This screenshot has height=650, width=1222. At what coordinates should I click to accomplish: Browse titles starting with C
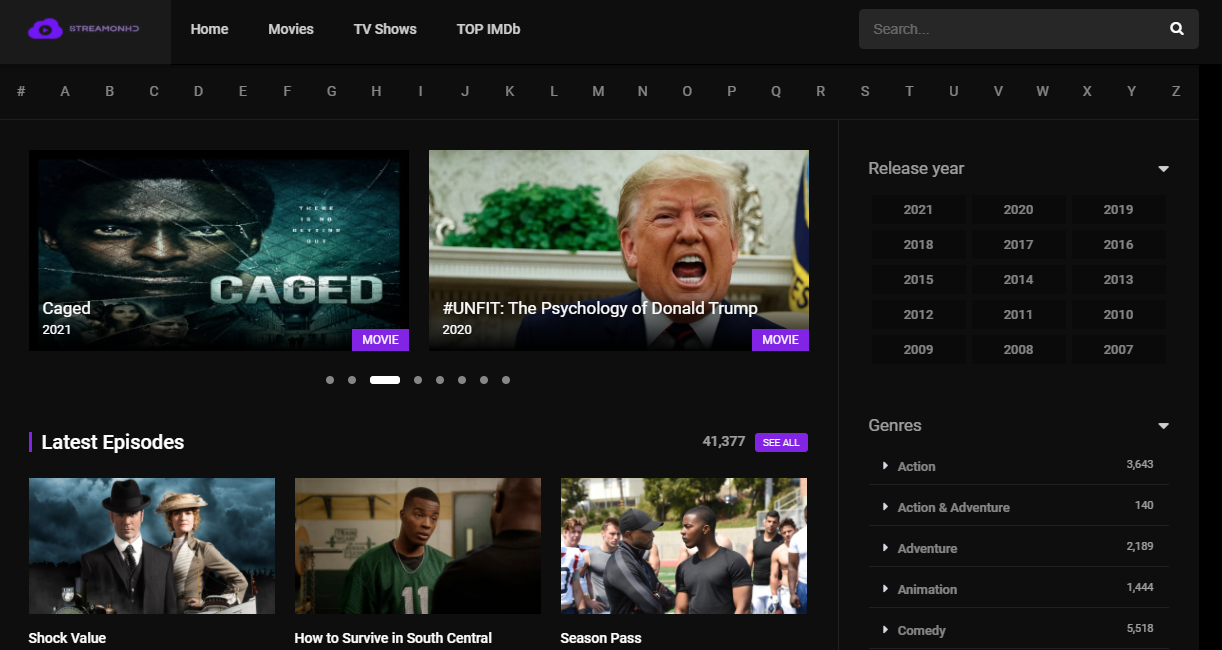[154, 91]
